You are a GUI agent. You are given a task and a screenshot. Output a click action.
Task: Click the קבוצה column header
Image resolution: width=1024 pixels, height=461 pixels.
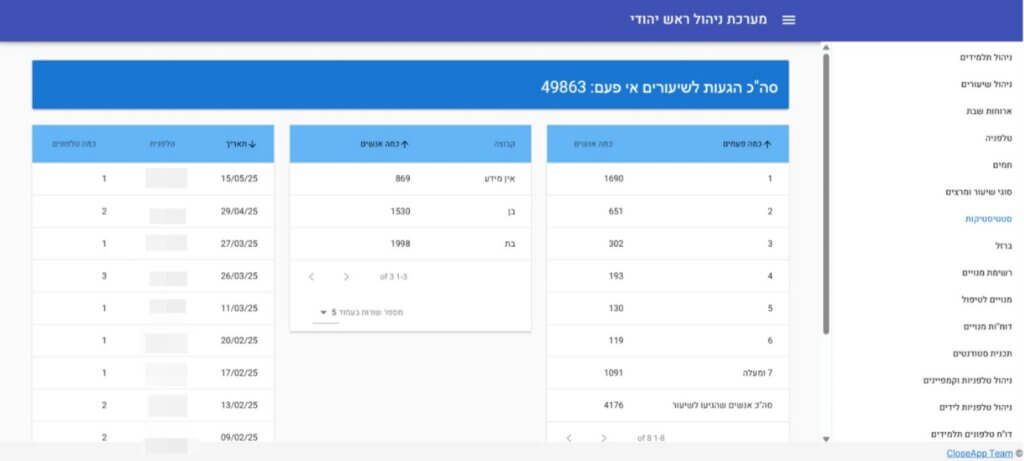coord(504,144)
